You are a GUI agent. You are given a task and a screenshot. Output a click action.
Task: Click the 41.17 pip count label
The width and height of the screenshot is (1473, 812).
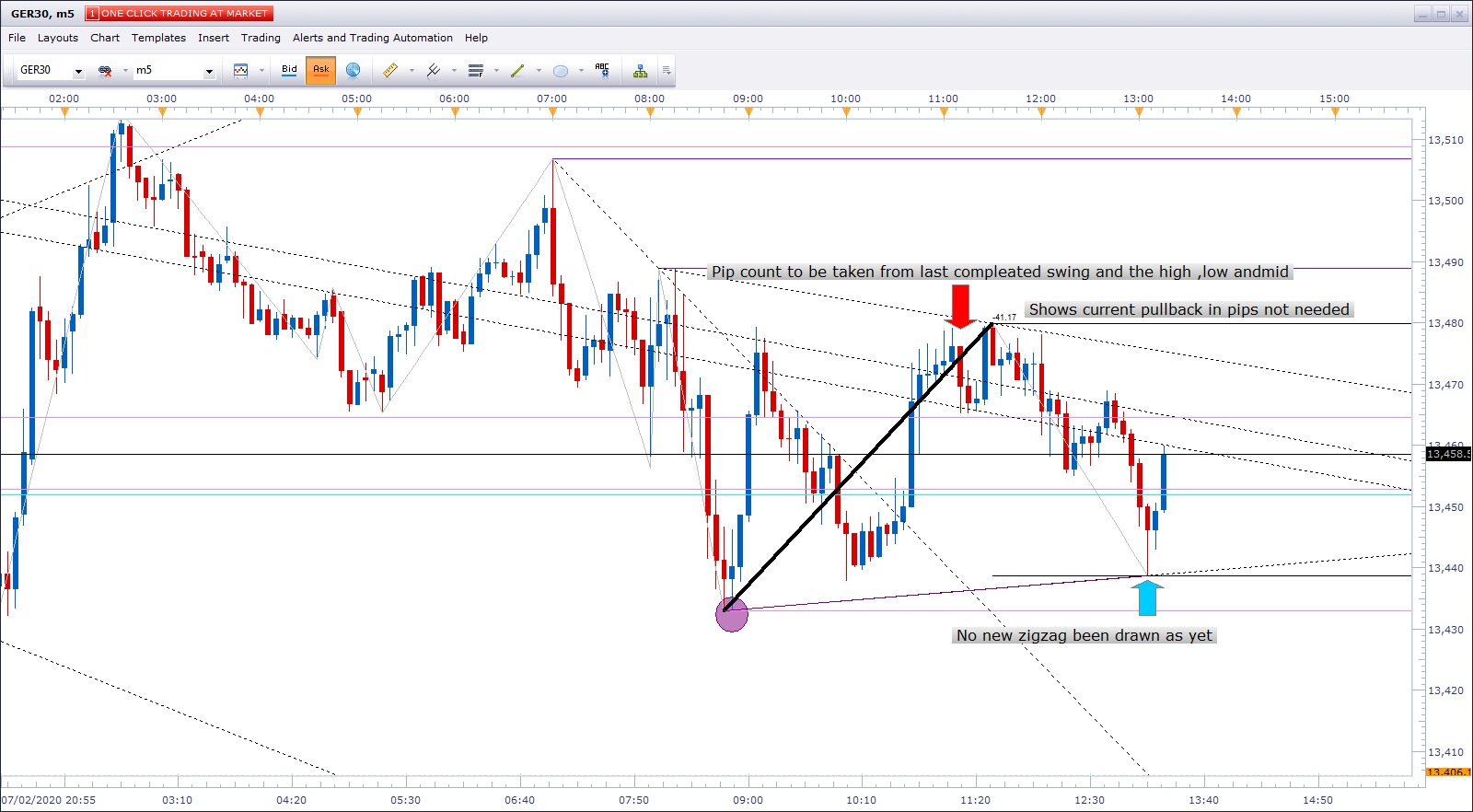click(x=1005, y=318)
